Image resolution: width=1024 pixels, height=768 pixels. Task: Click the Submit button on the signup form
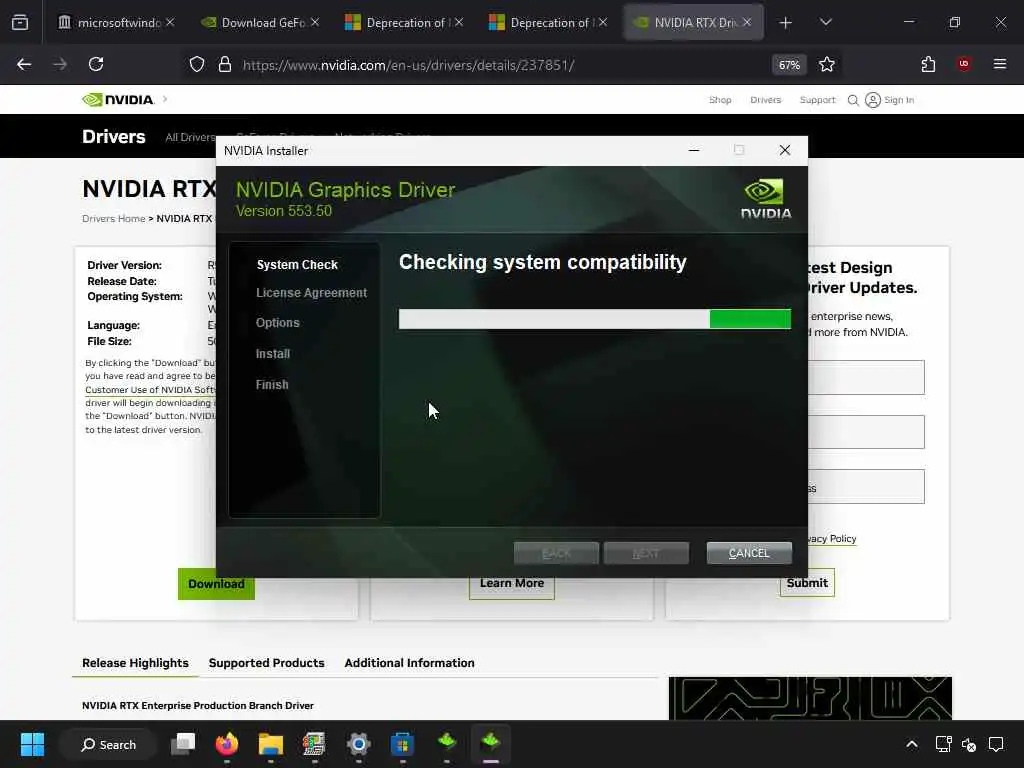pos(807,583)
